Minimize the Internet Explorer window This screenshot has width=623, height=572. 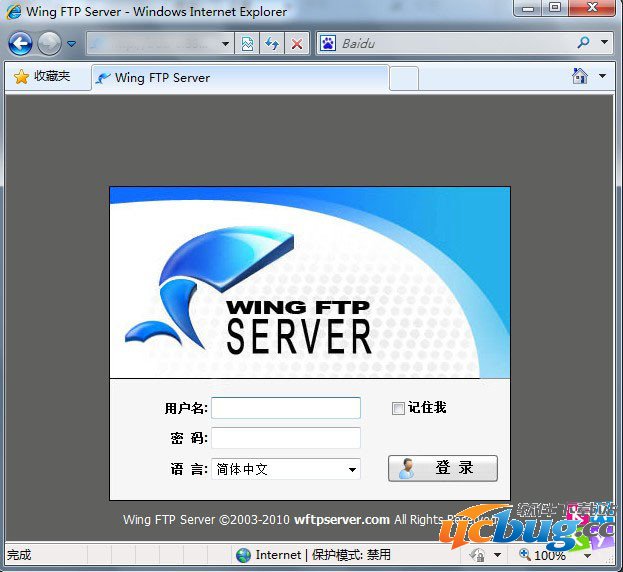(528, 8)
